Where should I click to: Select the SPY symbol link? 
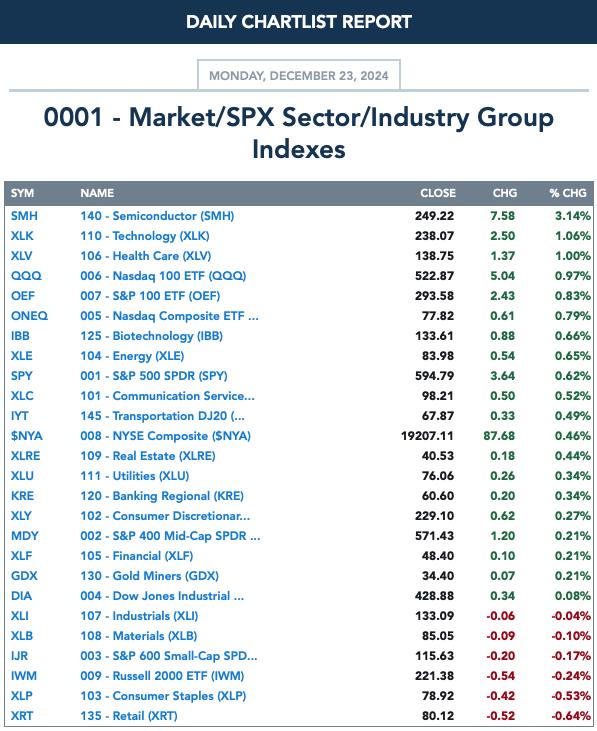21,376
